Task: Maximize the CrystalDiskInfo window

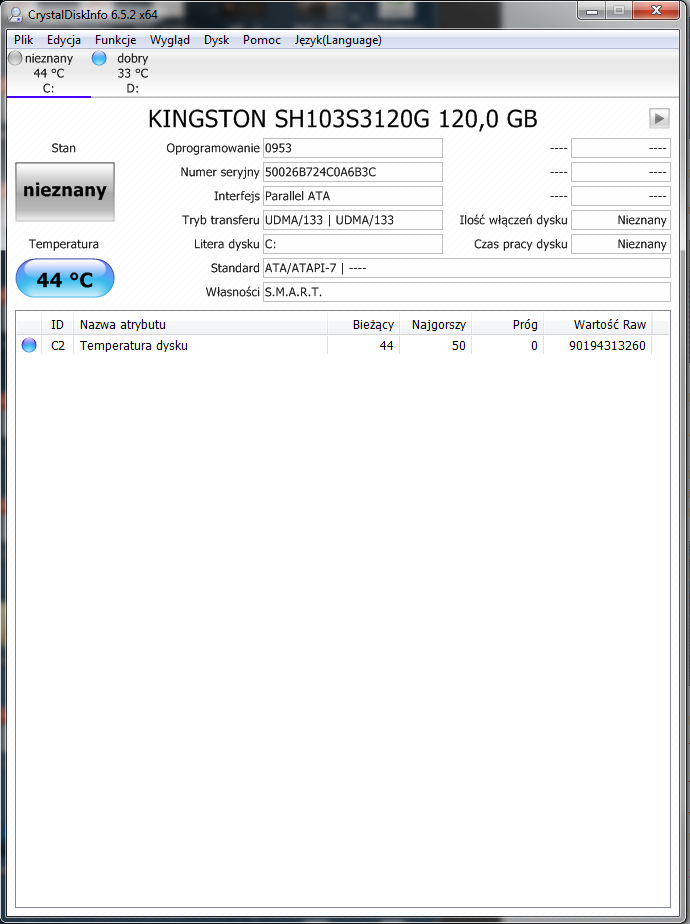Action: tap(619, 11)
